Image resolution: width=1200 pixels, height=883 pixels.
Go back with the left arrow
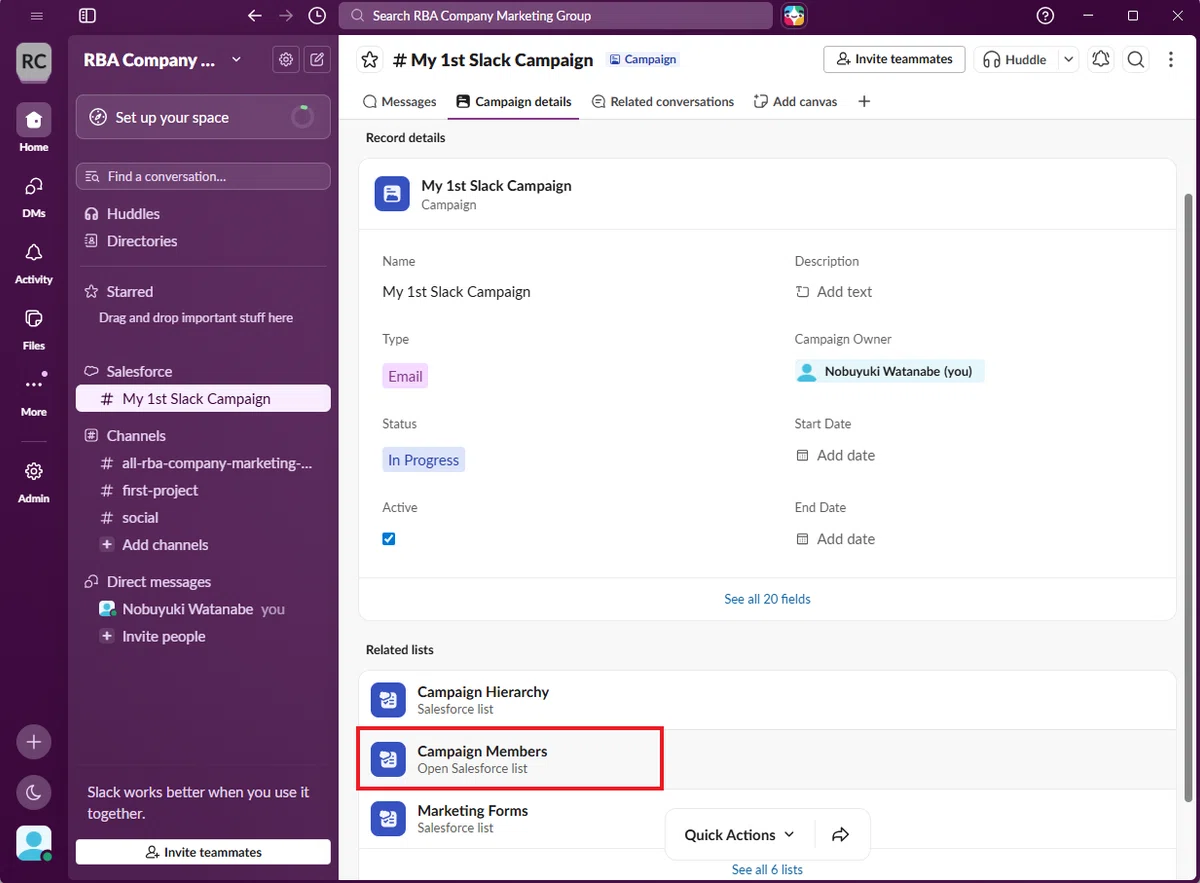coord(255,16)
